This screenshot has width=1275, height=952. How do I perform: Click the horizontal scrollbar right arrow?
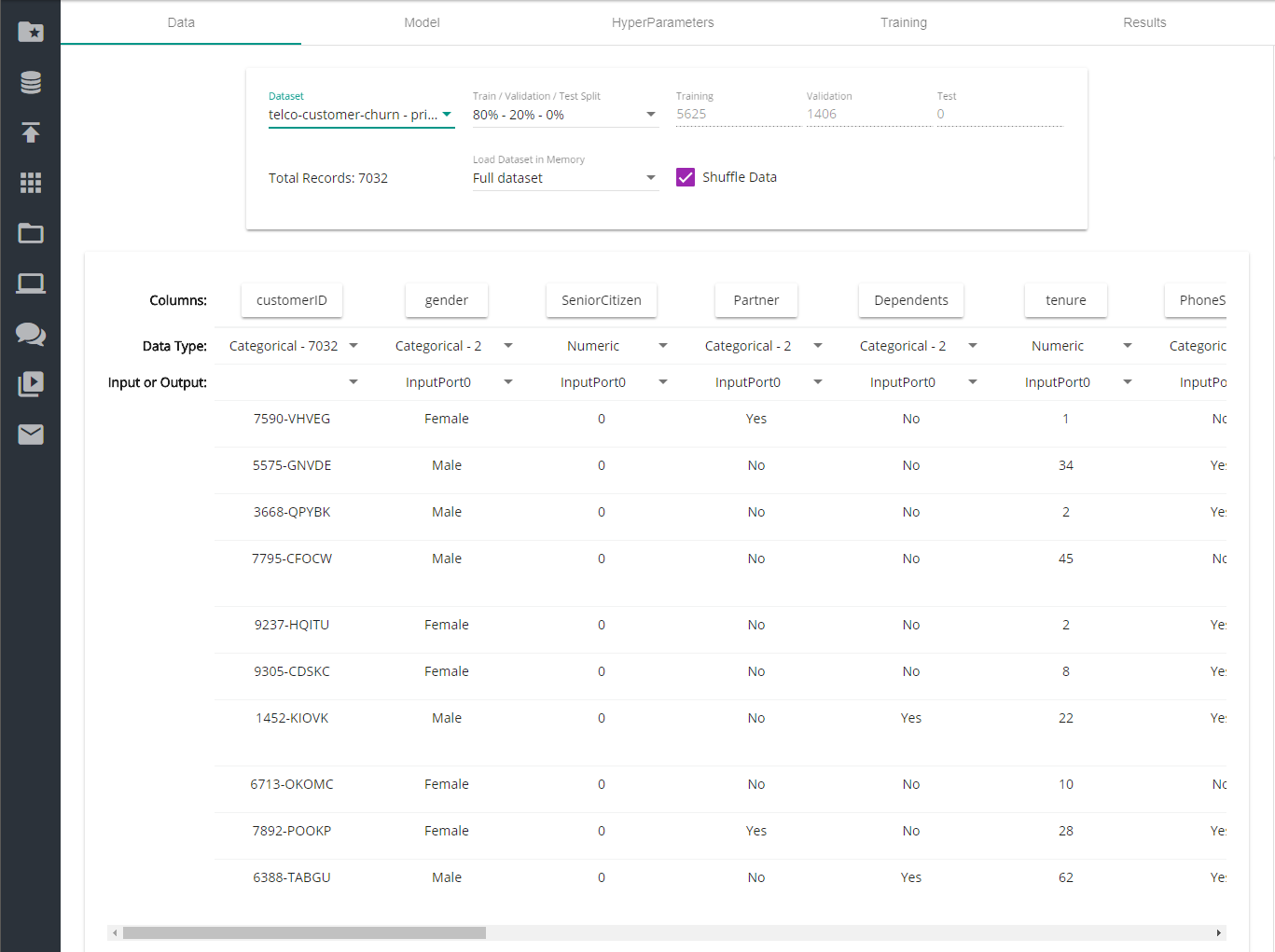[x=1218, y=932]
